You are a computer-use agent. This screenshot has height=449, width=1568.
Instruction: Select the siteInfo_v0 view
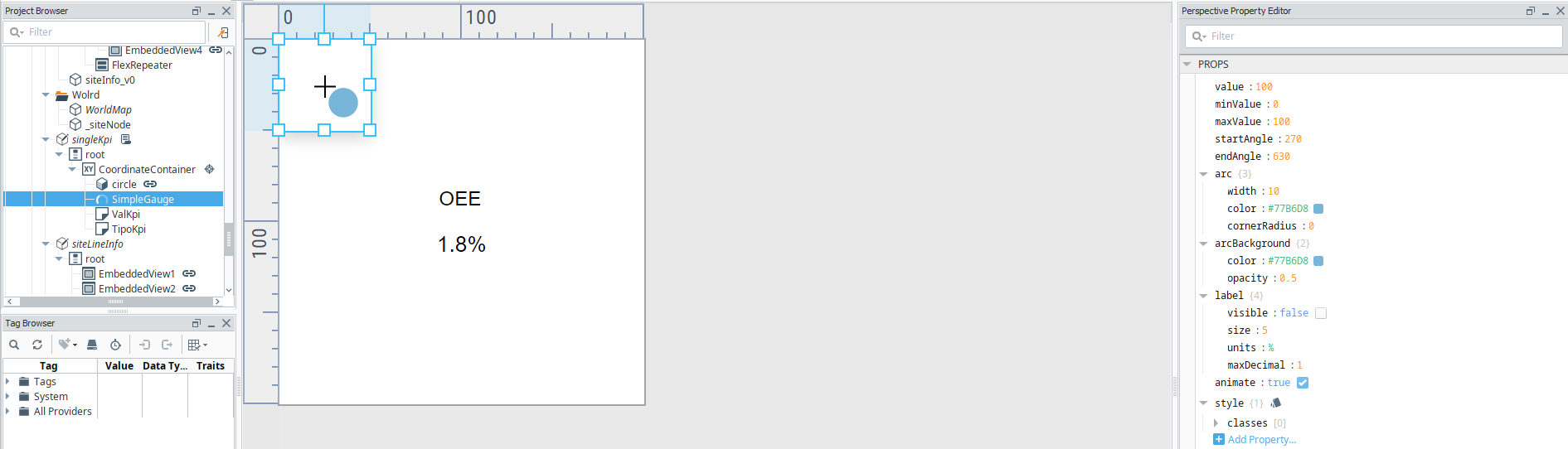point(109,80)
